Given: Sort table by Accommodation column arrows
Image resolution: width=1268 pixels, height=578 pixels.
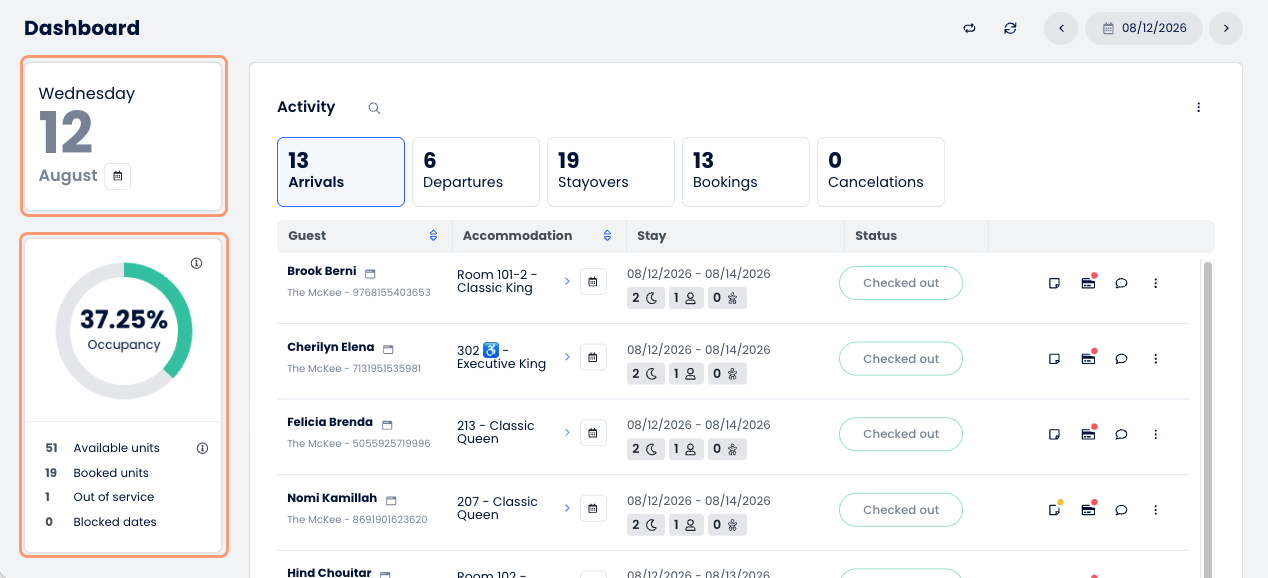Looking at the screenshot, I should [607, 236].
